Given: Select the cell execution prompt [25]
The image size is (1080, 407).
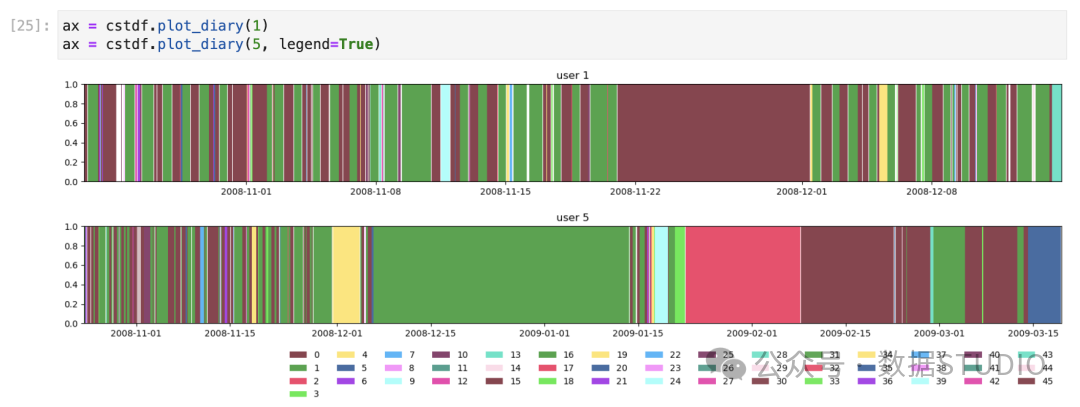Looking at the screenshot, I should pyautogui.click(x=30, y=26).
